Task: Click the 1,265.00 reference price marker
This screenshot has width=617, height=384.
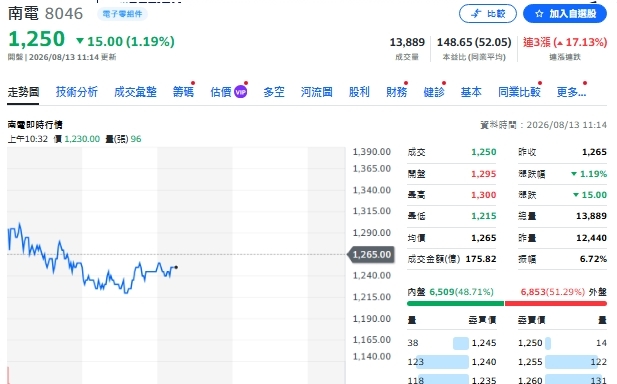Action: pos(371,255)
